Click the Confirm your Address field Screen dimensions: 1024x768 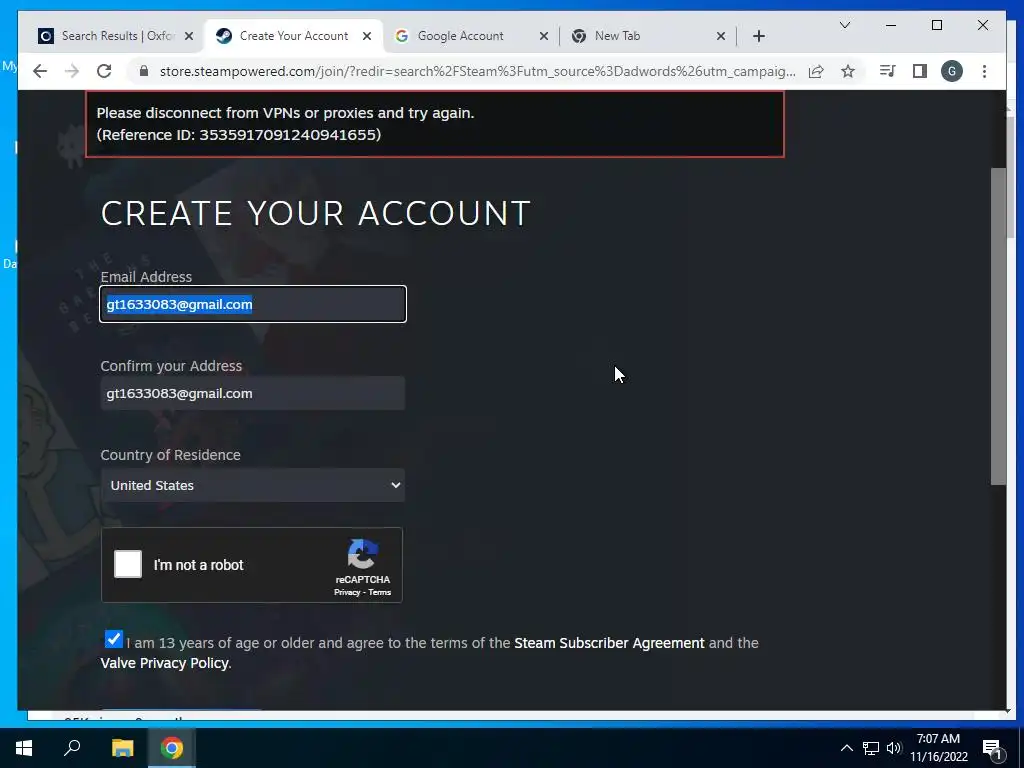[x=253, y=393]
